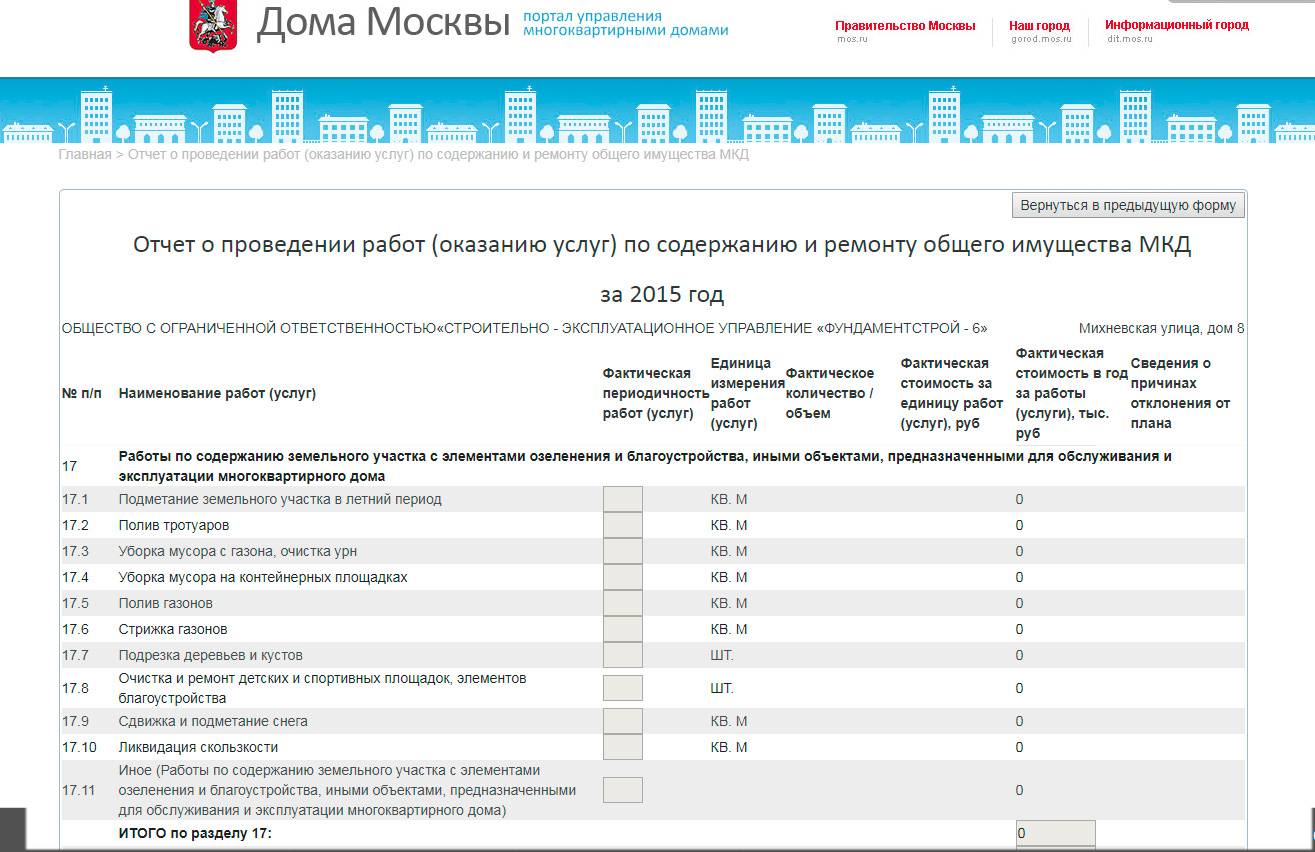Click periodicity field for Подметание земельного участка
This screenshot has width=1315, height=852.
pyautogui.click(x=622, y=499)
